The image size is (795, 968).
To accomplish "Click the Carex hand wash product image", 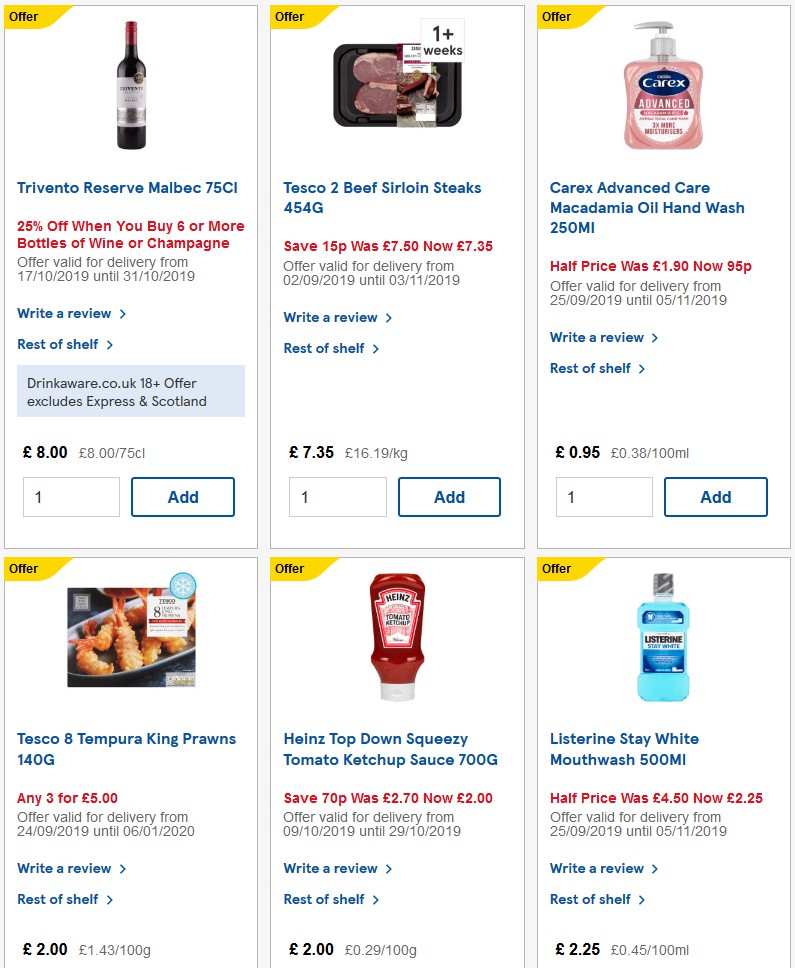I will coord(663,85).
